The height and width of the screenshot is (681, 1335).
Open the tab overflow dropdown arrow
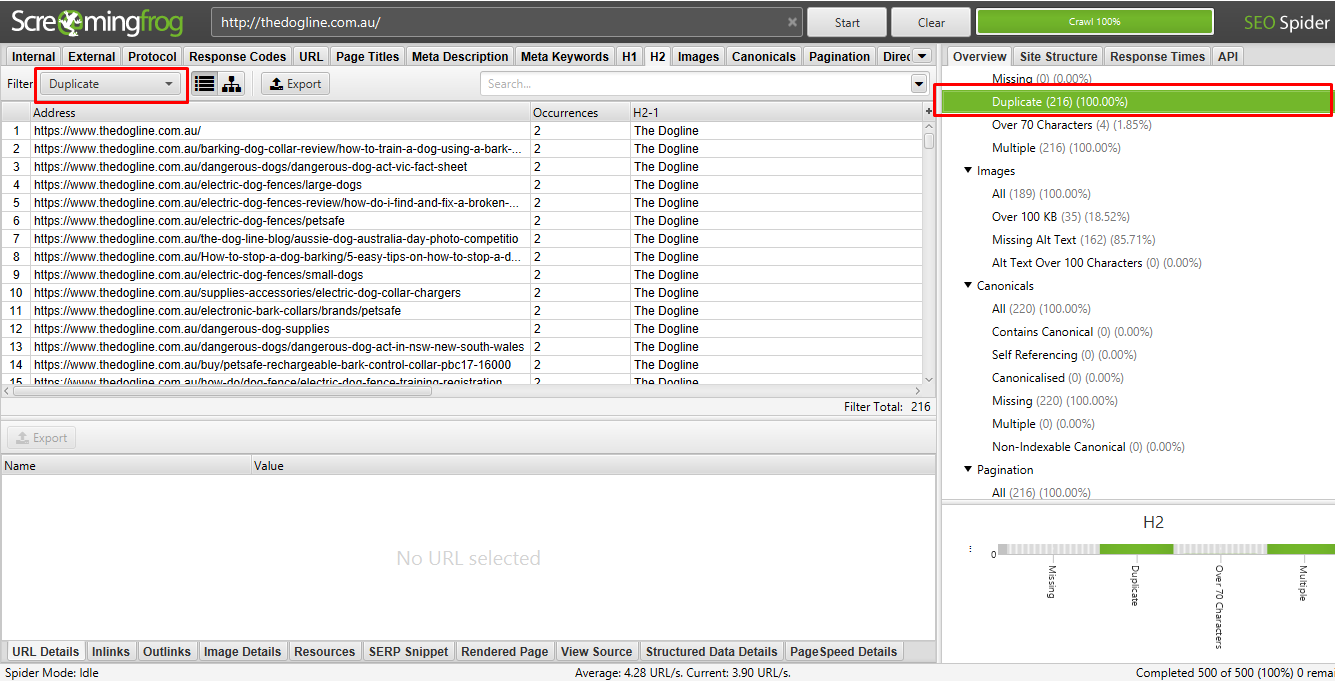tap(922, 57)
